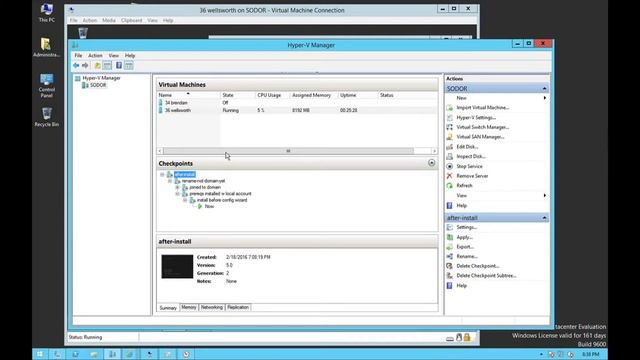Open Recycle Bin desktop icon
This screenshot has height=360, width=640.
pos(47,117)
